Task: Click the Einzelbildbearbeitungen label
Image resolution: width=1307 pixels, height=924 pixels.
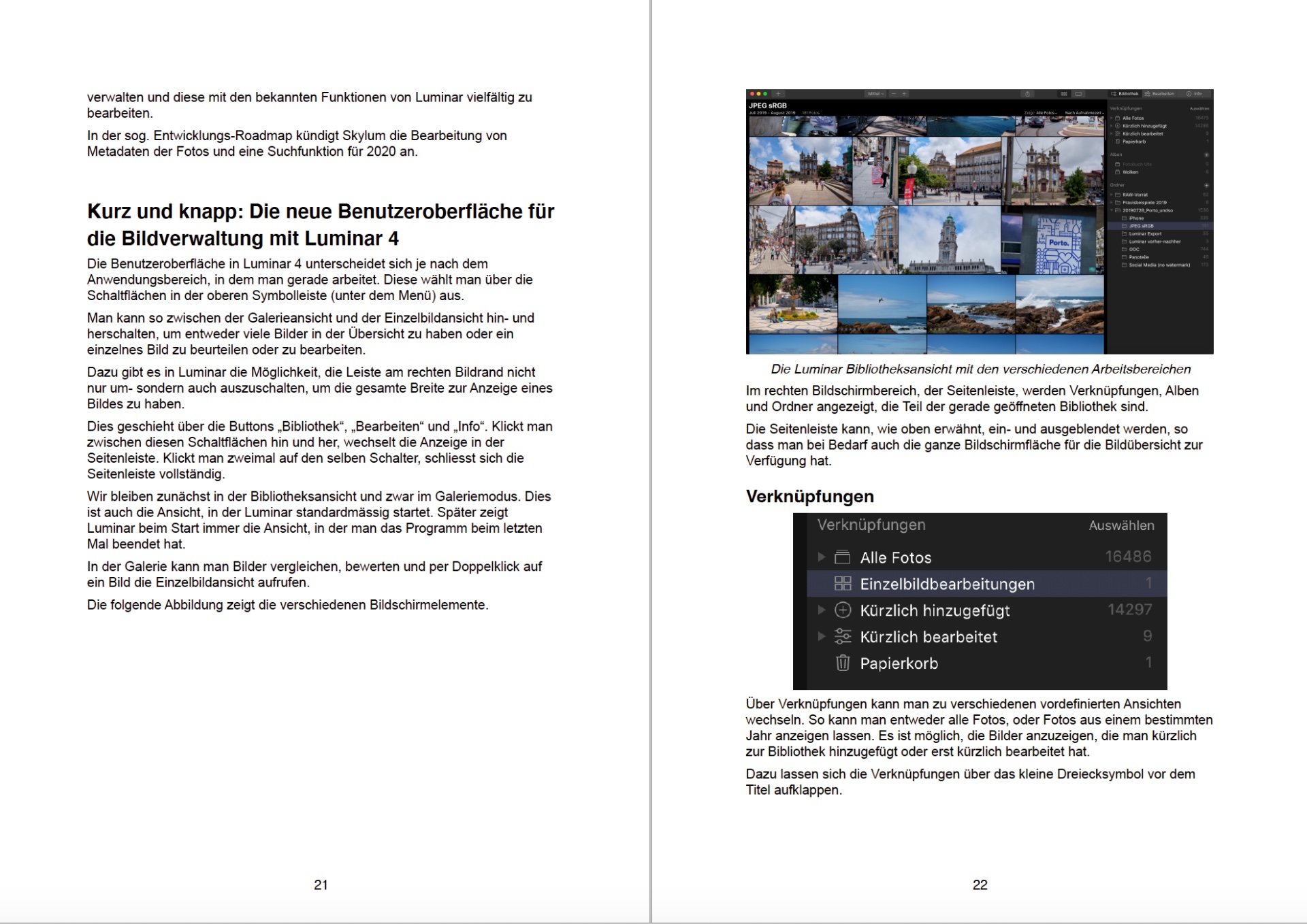Action: click(947, 584)
